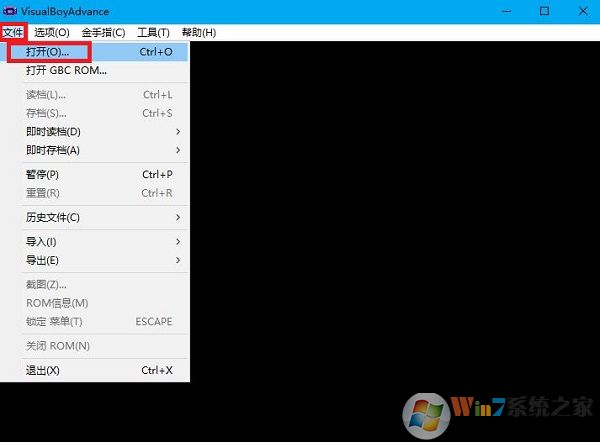600x442 pixels.
Task: Open the 帮助(H) menu
Action: tap(199, 33)
